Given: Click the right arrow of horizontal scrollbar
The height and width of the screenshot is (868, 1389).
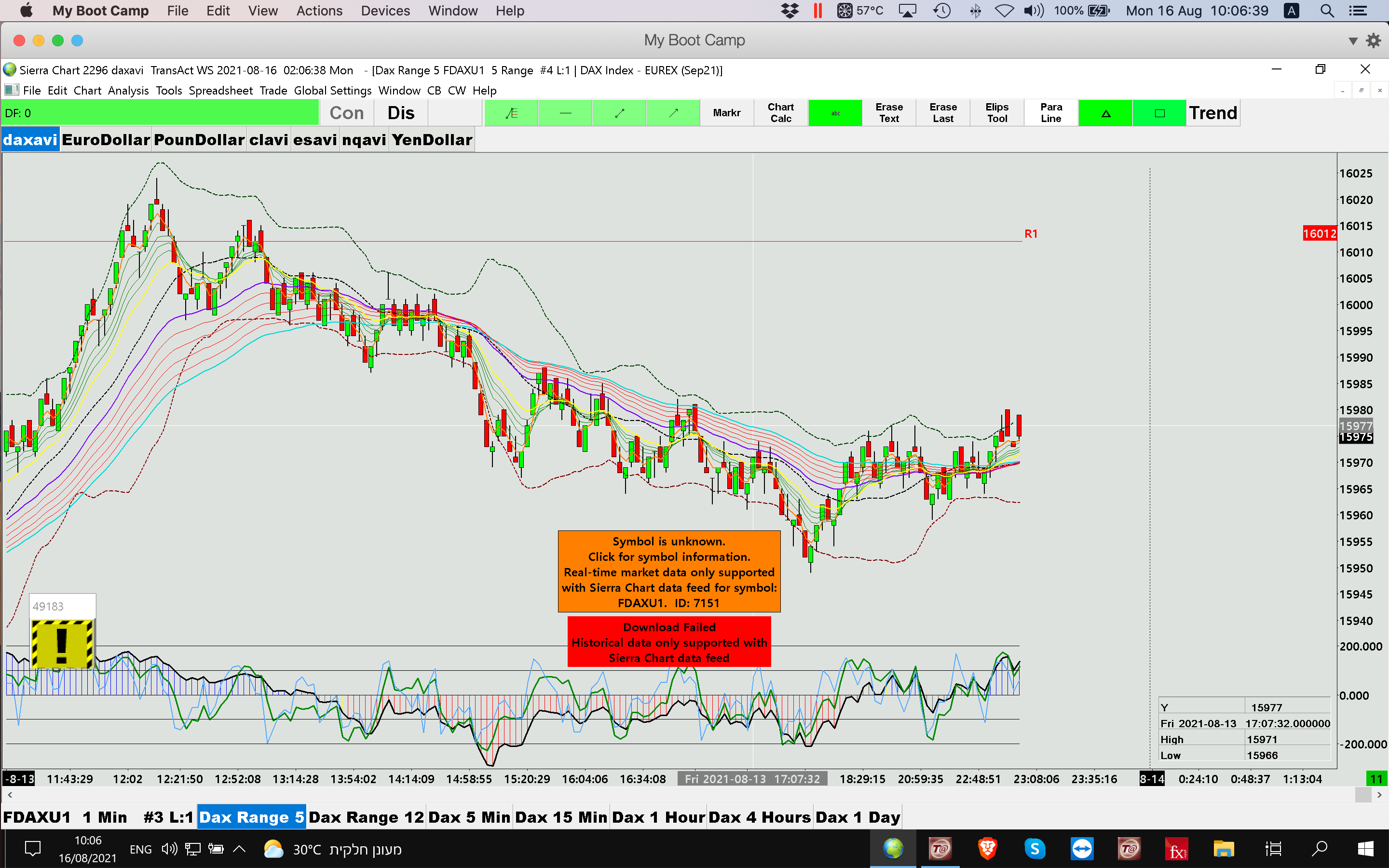Looking at the screenshot, I should click(1379, 795).
